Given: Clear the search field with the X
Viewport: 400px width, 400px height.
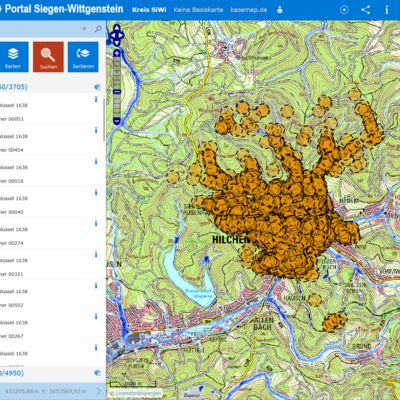Looking at the screenshot, I should [x=84, y=29].
